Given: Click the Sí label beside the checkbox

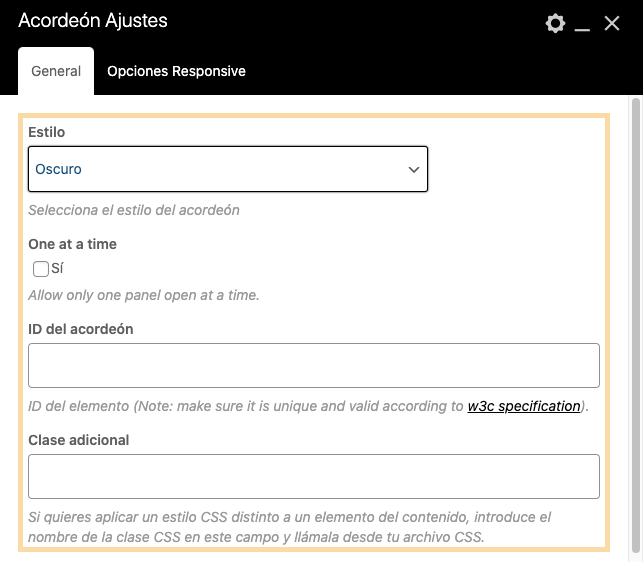Looking at the screenshot, I should (57, 269).
